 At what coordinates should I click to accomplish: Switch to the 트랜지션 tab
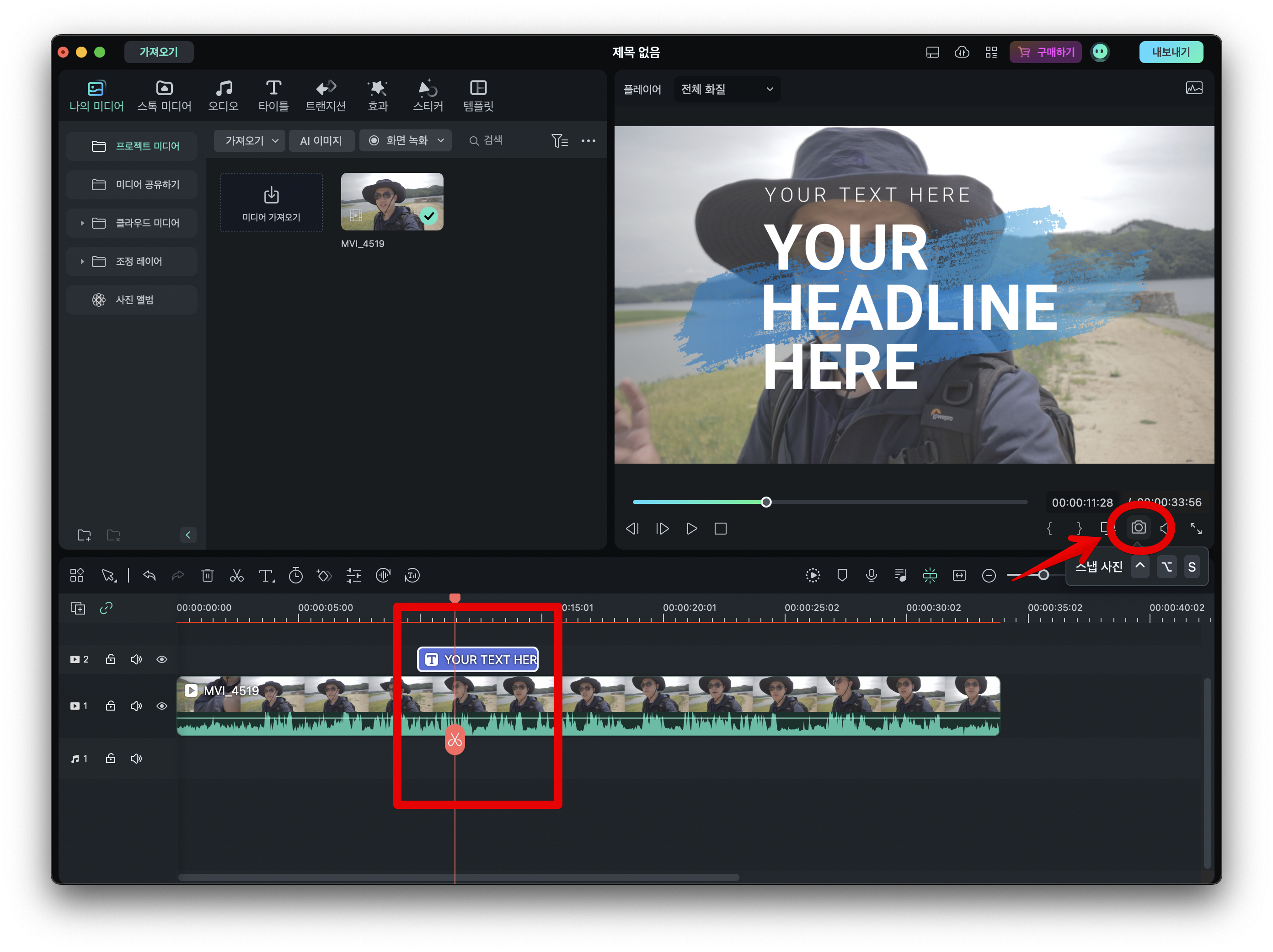coord(325,96)
